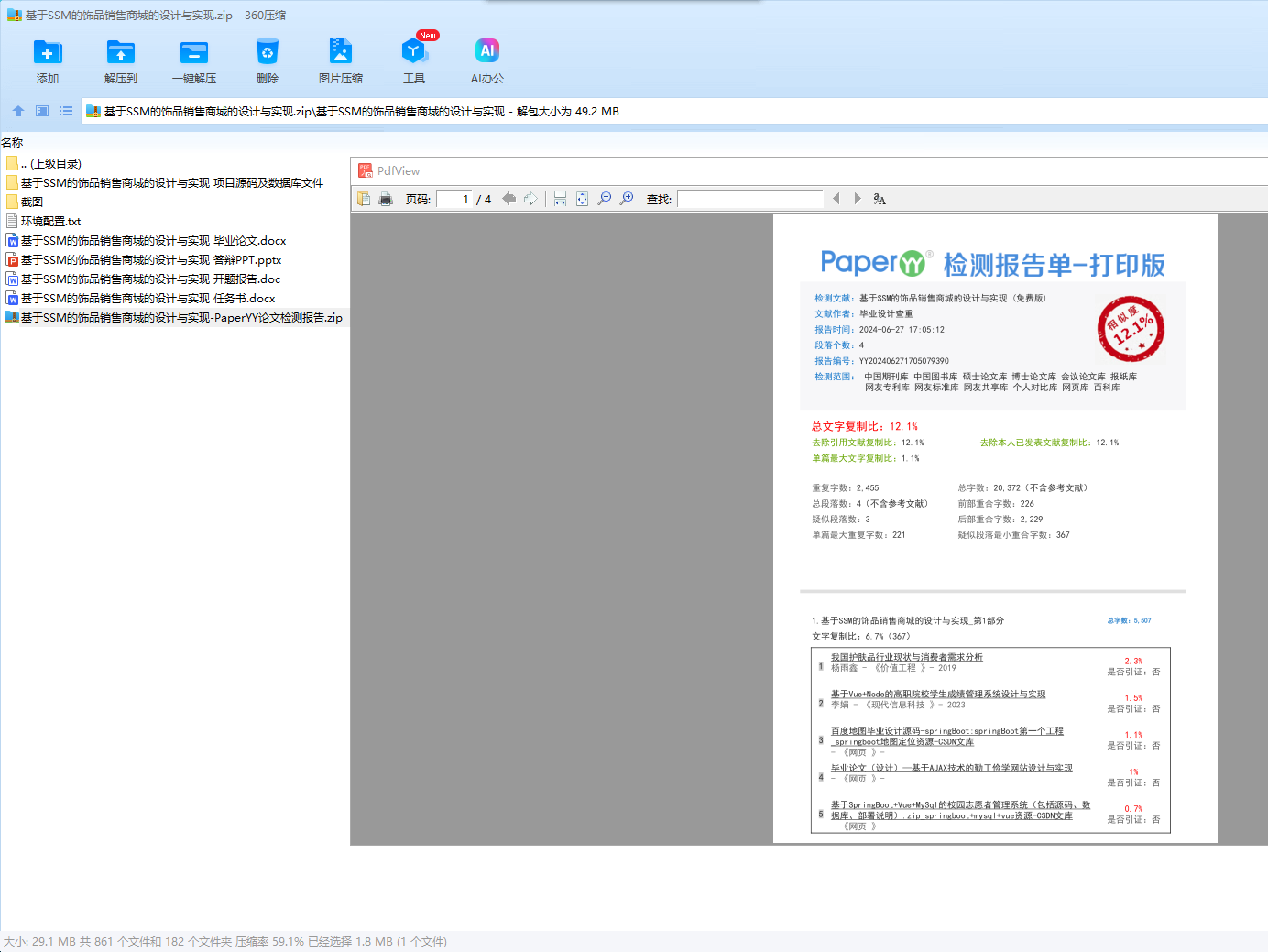Click the 后部重合字数: 2,229 text
The width and height of the screenshot is (1268, 952).
1000,519
